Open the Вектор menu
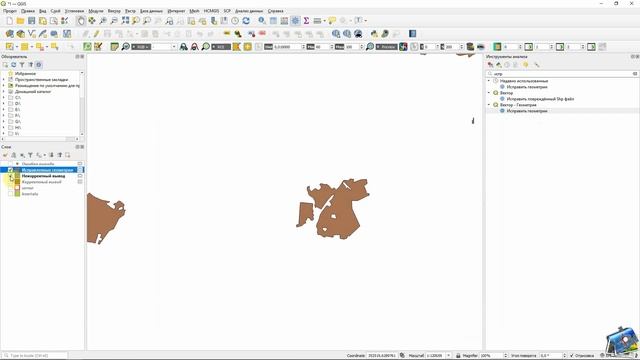 point(114,11)
